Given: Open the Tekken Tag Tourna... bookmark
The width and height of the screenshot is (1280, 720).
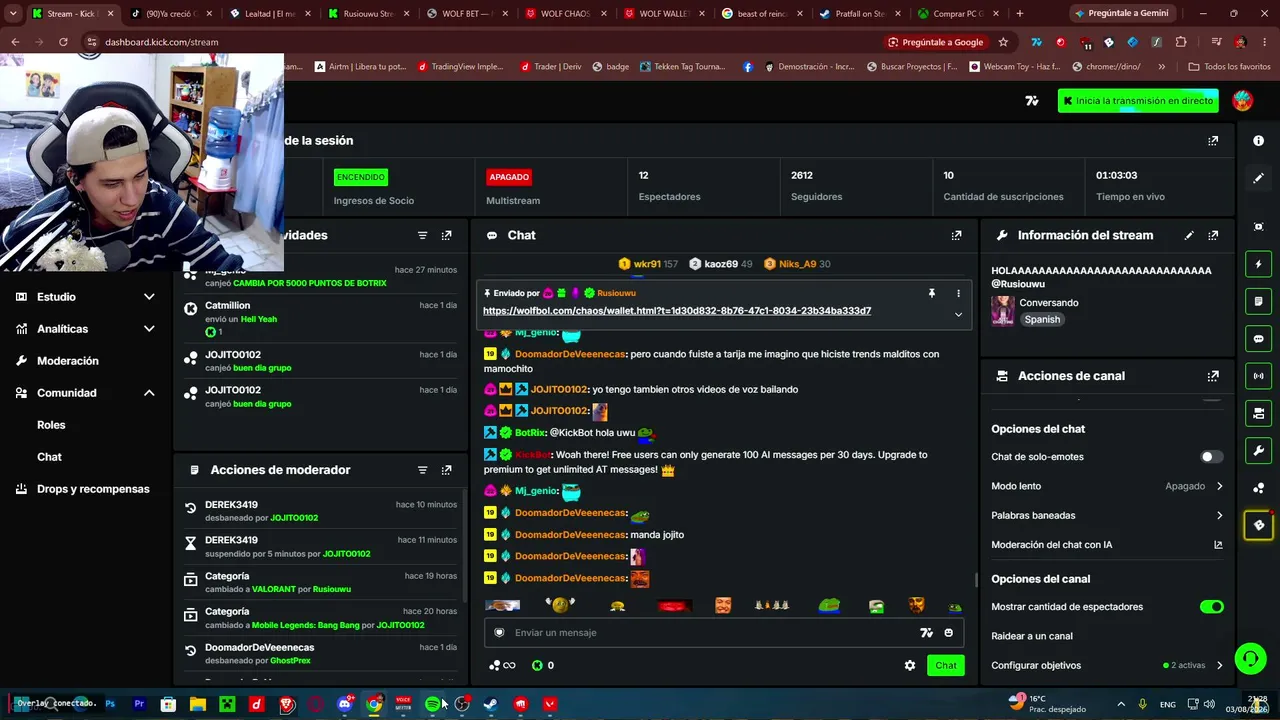Looking at the screenshot, I should coord(682,67).
